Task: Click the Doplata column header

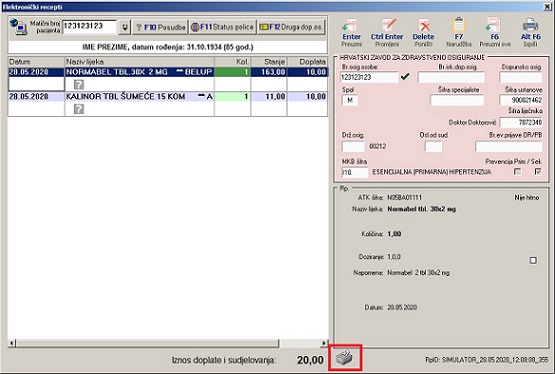Action: [308, 62]
